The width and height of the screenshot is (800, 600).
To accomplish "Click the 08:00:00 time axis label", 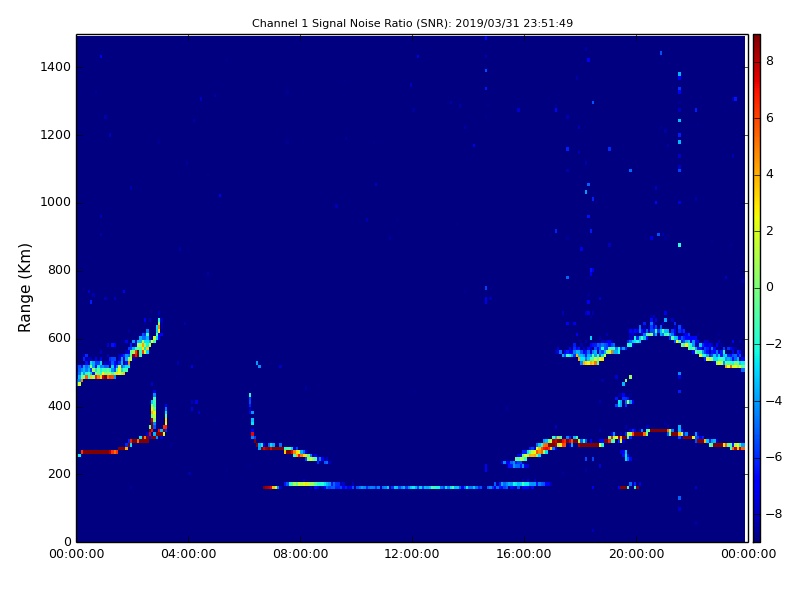I will point(301,554).
